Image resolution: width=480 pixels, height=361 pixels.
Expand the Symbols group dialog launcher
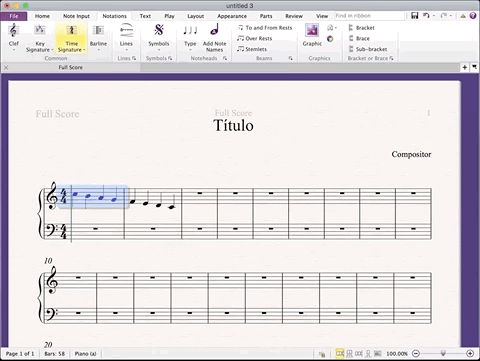pyautogui.click(x=170, y=58)
